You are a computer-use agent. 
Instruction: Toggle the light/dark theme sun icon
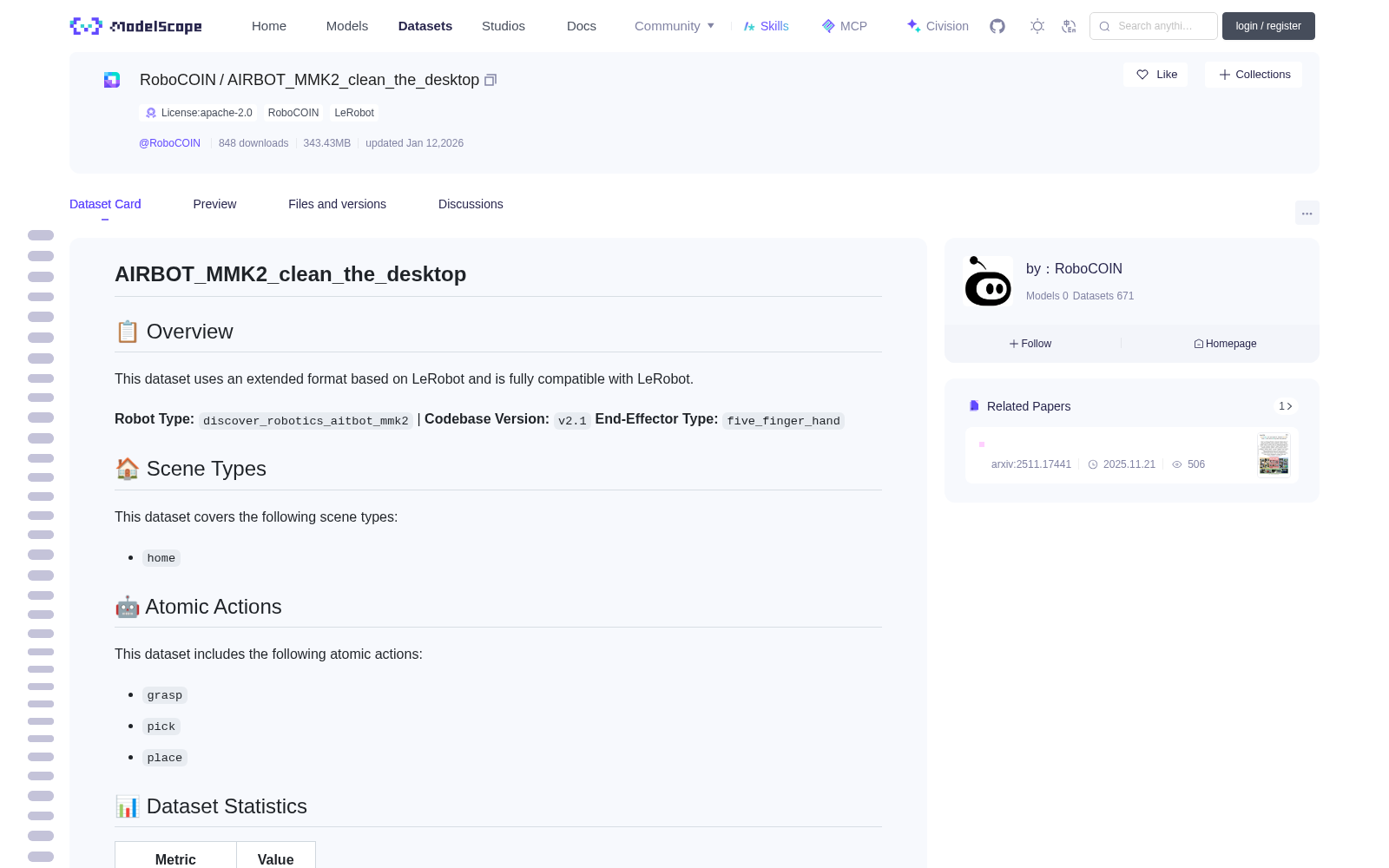pos(1037,26)
